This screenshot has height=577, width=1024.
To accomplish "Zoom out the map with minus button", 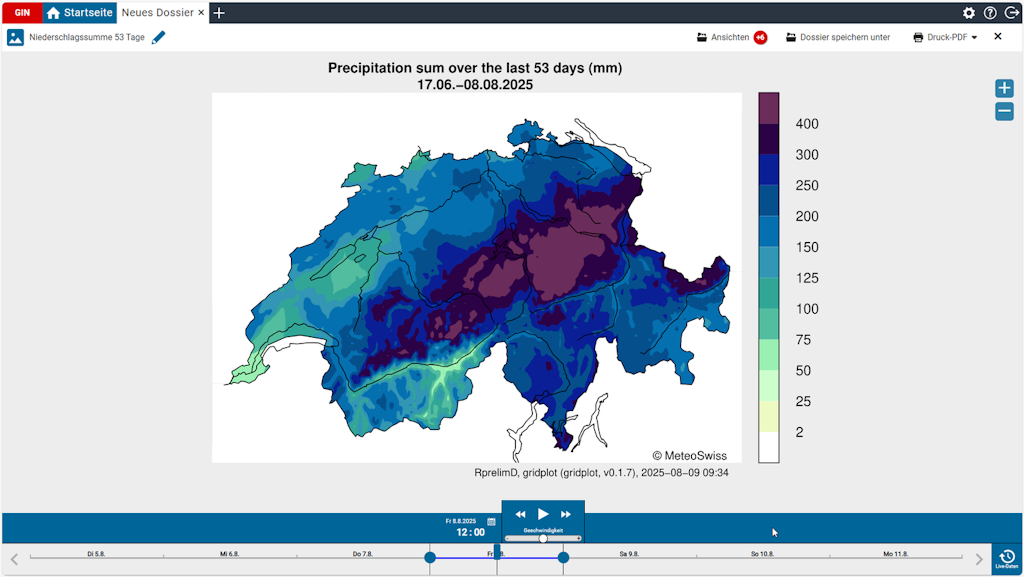I will pos(1004,112).
